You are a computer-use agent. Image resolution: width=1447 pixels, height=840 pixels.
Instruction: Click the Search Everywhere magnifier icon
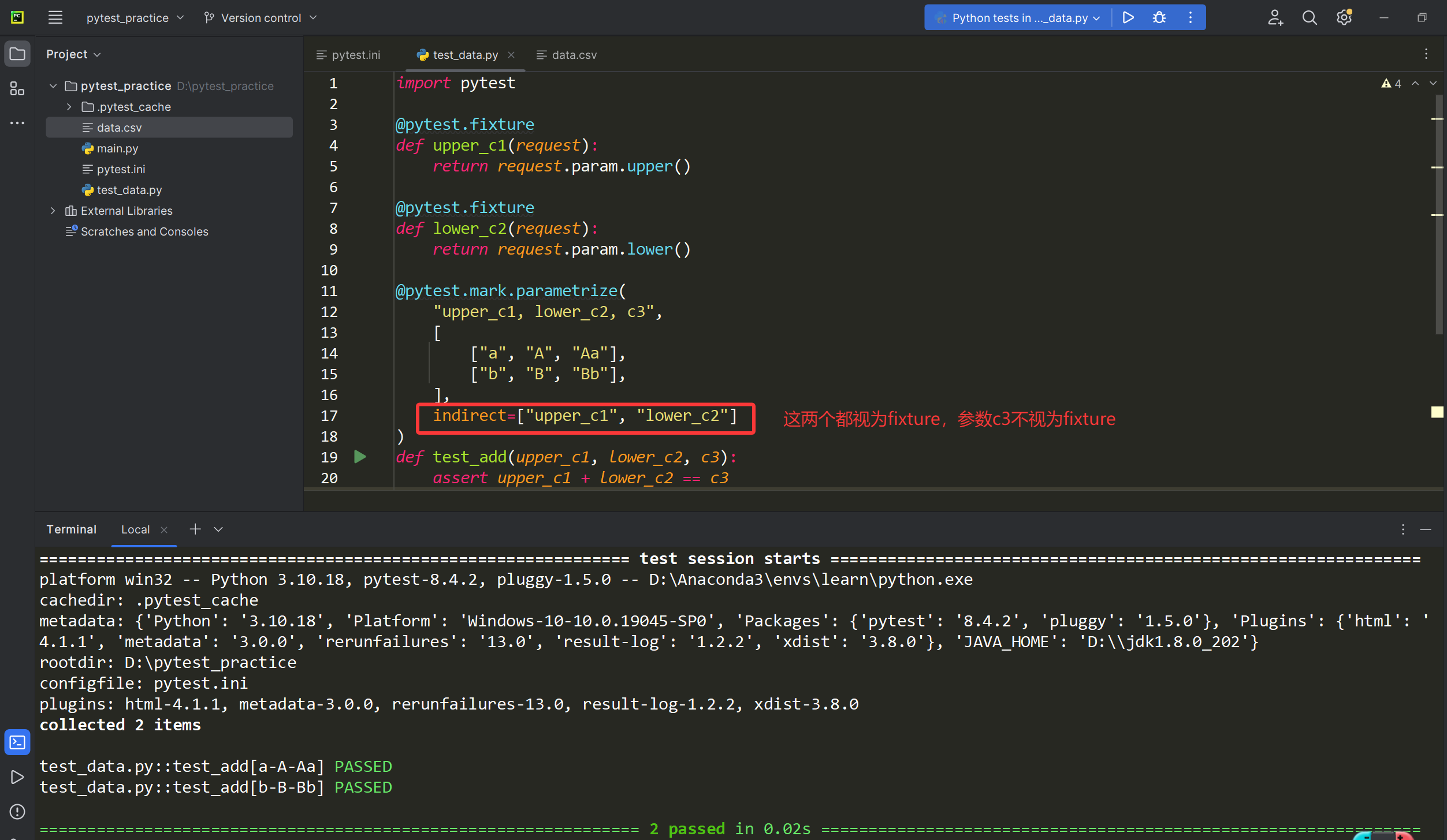1310,18
